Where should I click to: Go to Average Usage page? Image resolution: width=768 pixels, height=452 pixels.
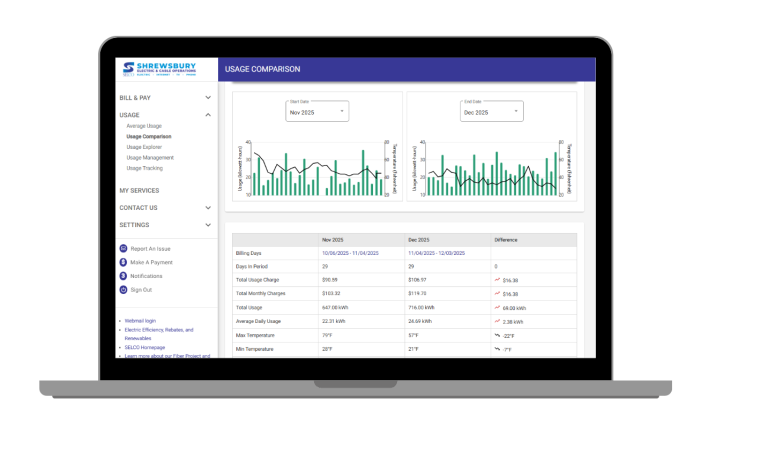pos(144,126)
